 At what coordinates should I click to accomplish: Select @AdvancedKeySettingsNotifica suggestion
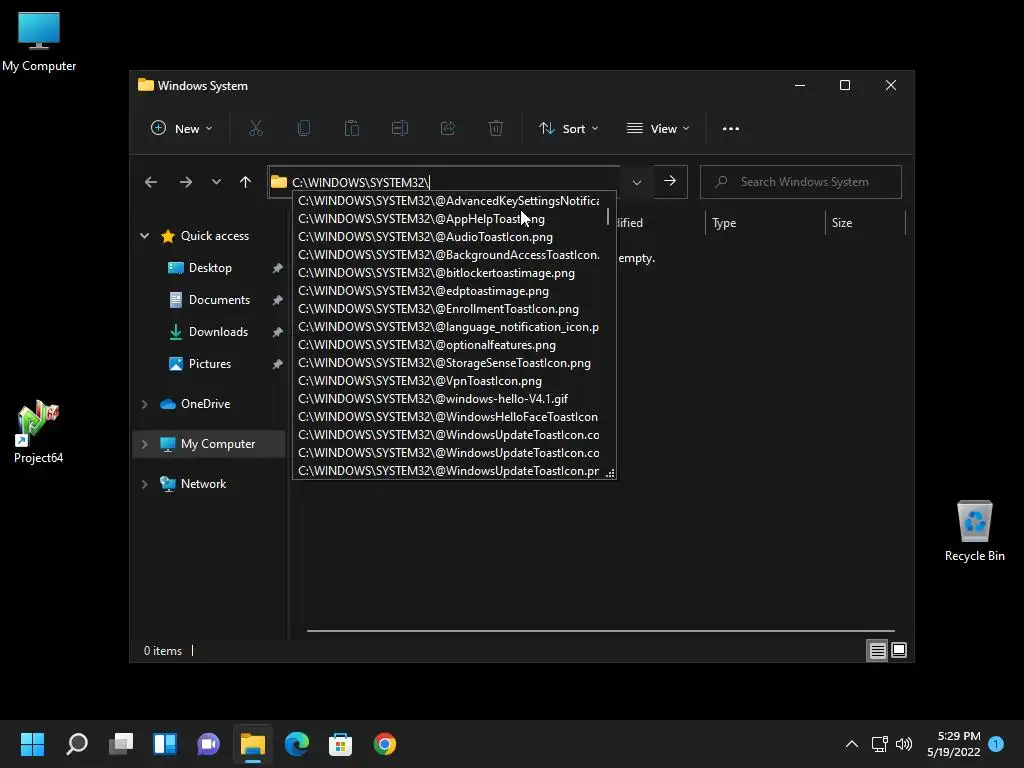(x=449, y=201)
